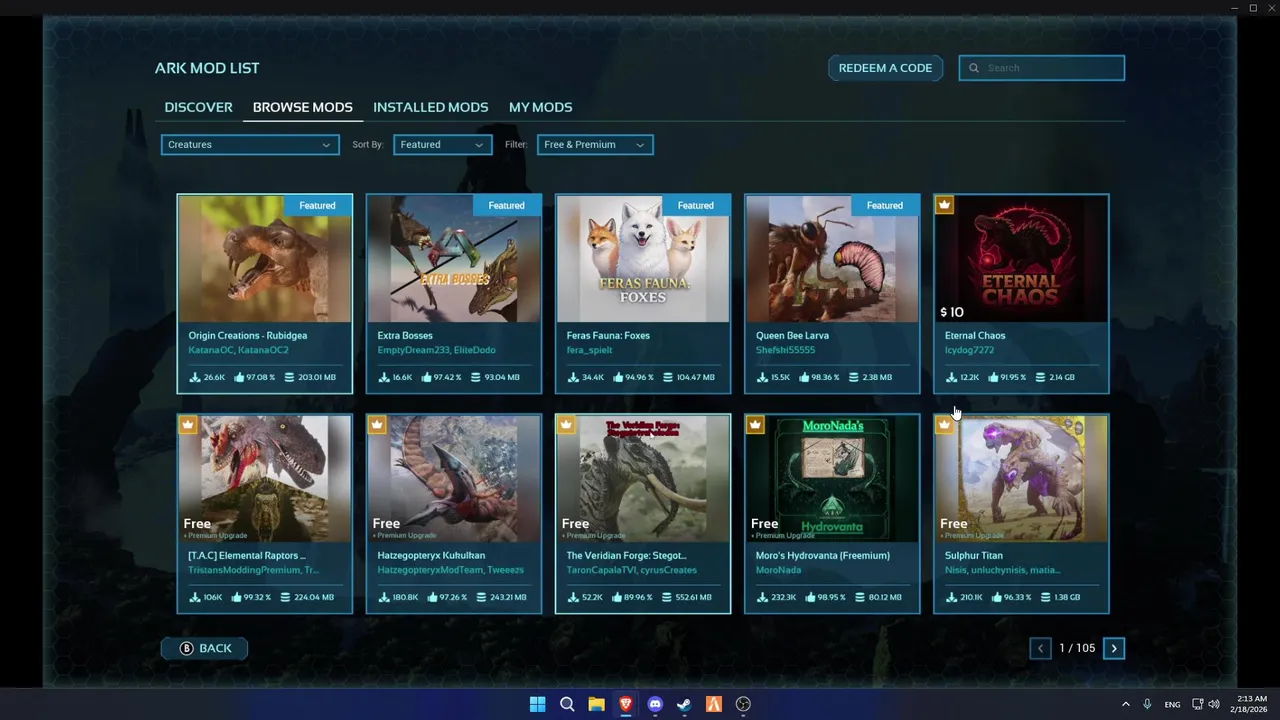Show hidden system tray icons
This screenshot has height=720, width=1280.
(1125, 704)
